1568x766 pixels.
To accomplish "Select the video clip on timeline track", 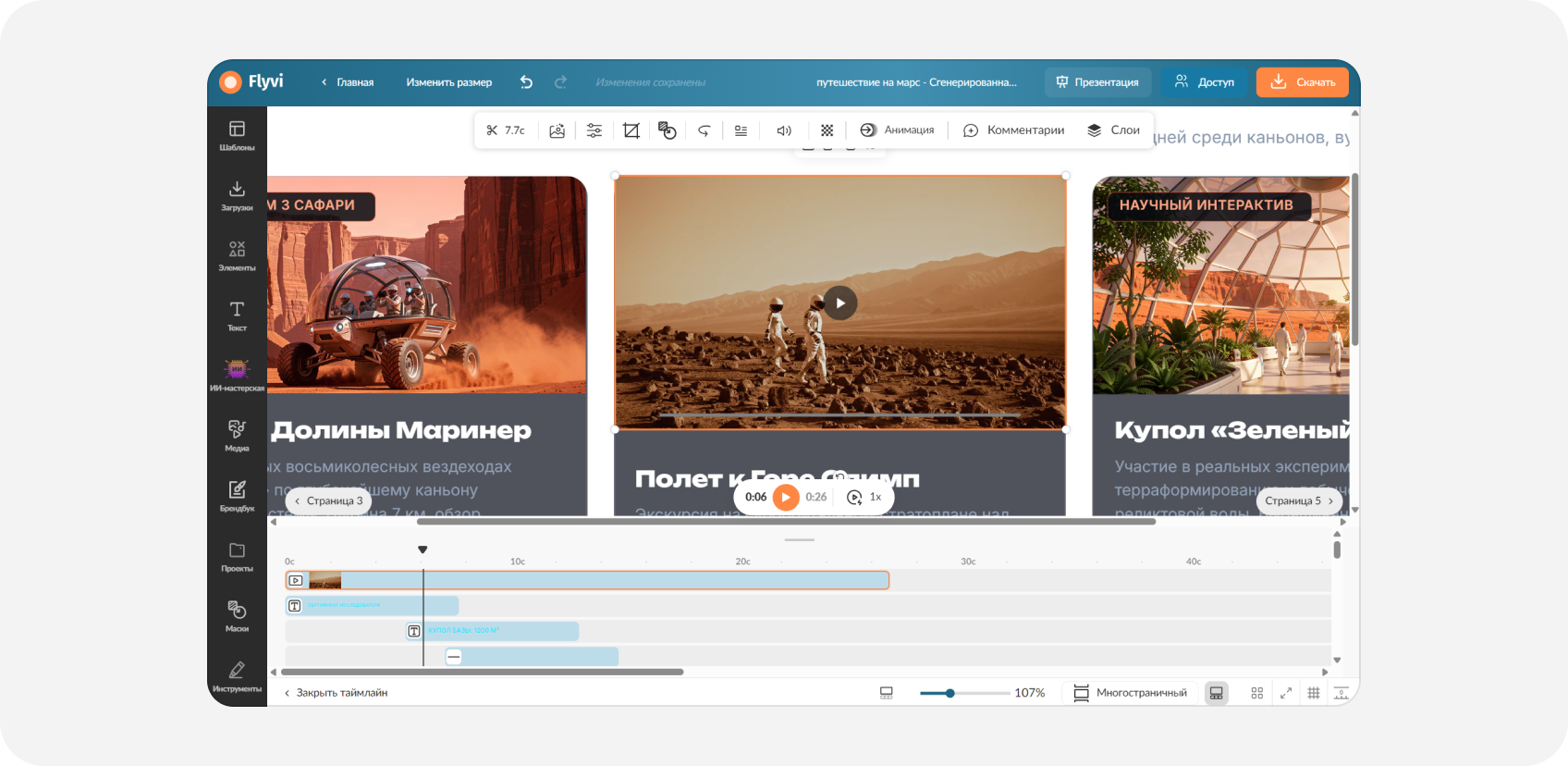I will [x=587, y=580].
